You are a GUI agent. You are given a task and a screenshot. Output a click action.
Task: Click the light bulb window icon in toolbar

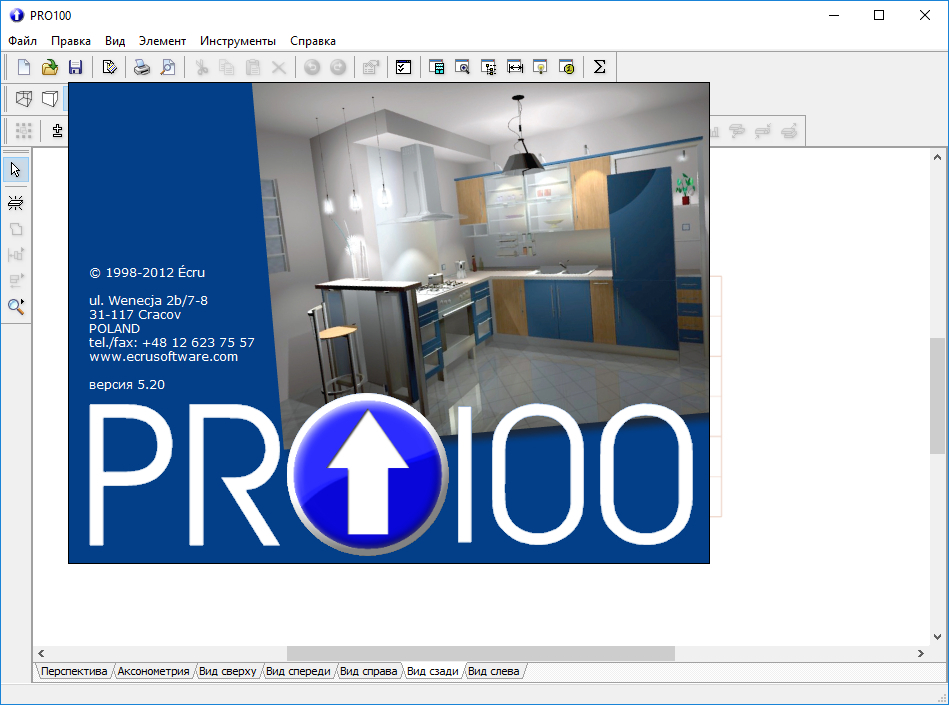point(541,67)
